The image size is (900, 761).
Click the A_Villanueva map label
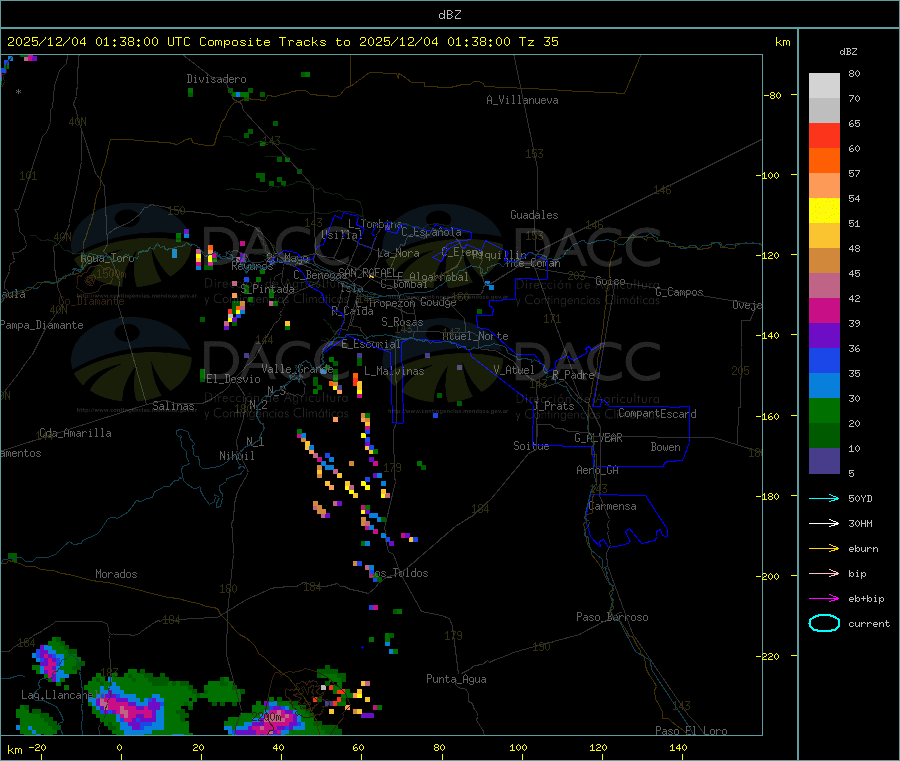pos(522,100)
